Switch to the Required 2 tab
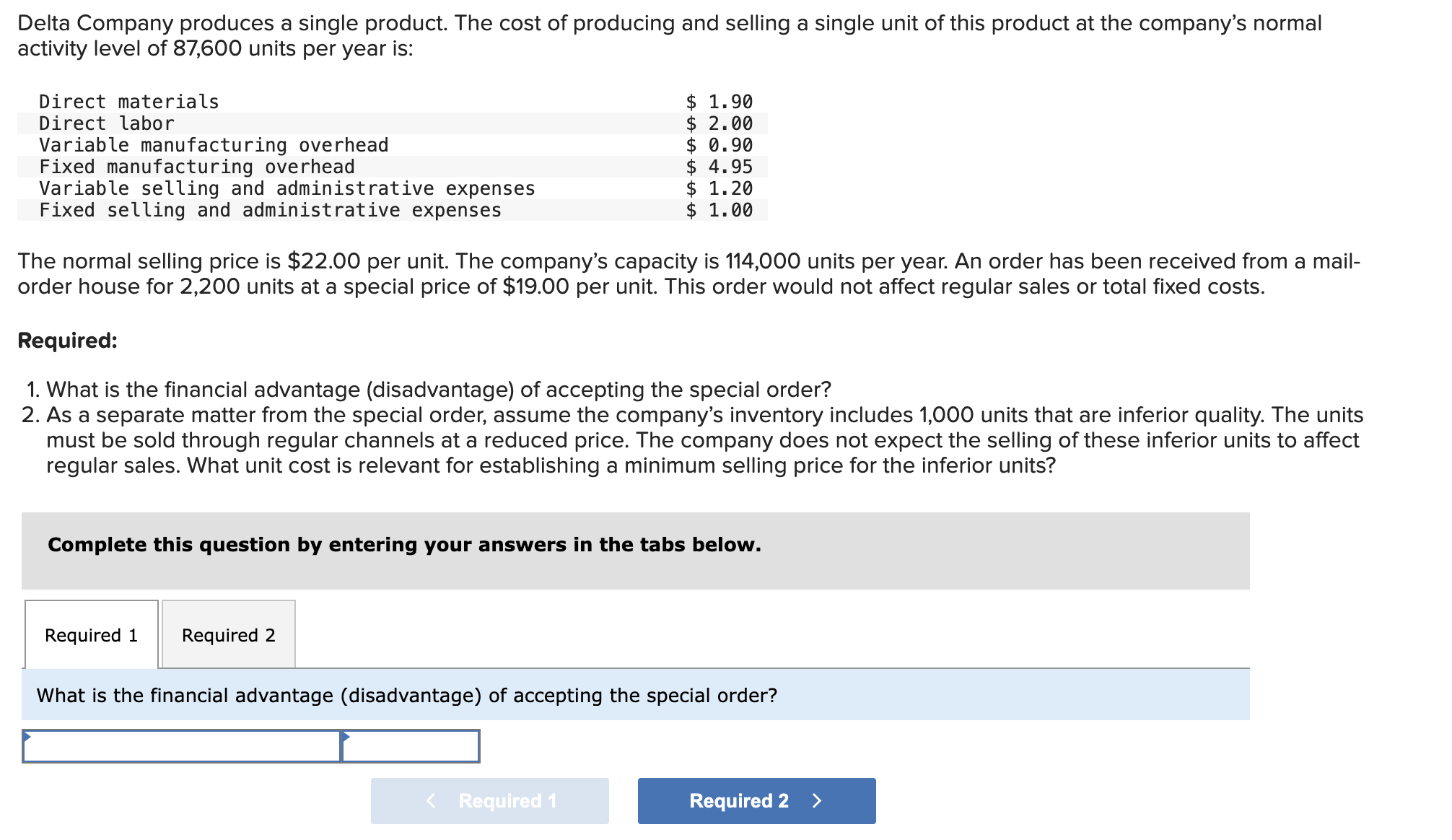This screenshot has height=840, width=1452. pyautogui.click(x=229, y=635)
